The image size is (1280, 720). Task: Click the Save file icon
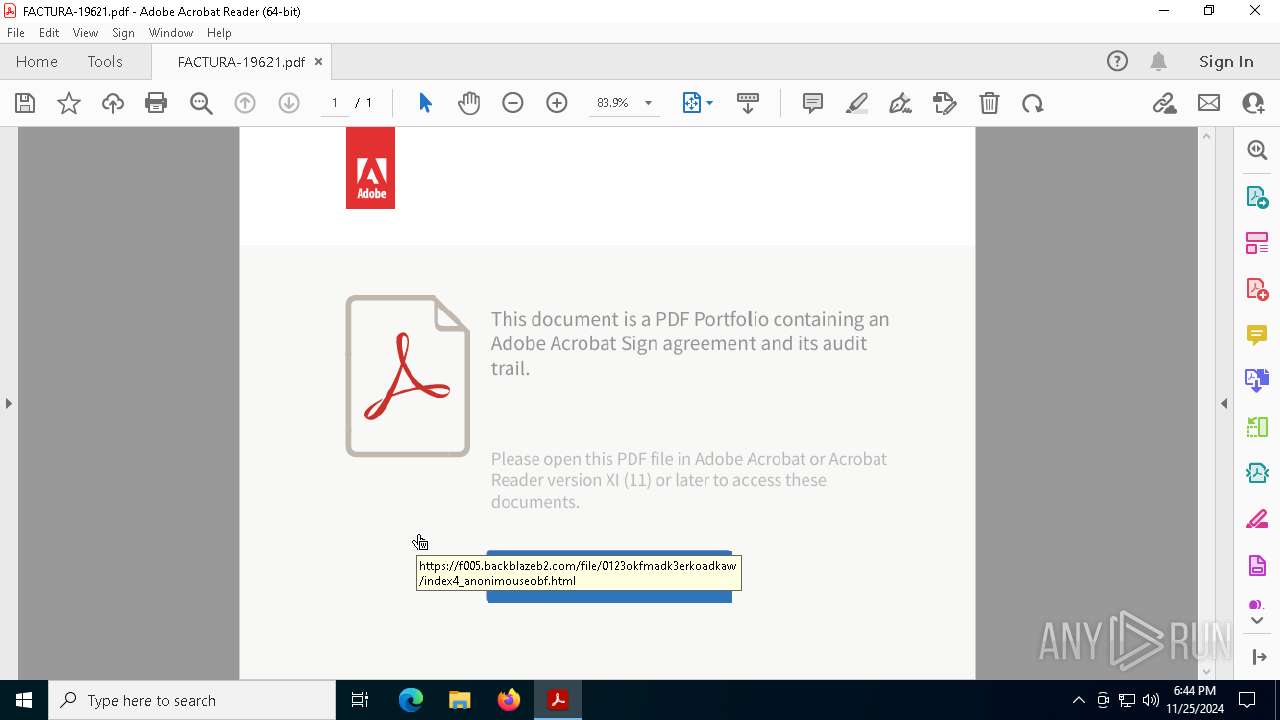click(25, 103)
